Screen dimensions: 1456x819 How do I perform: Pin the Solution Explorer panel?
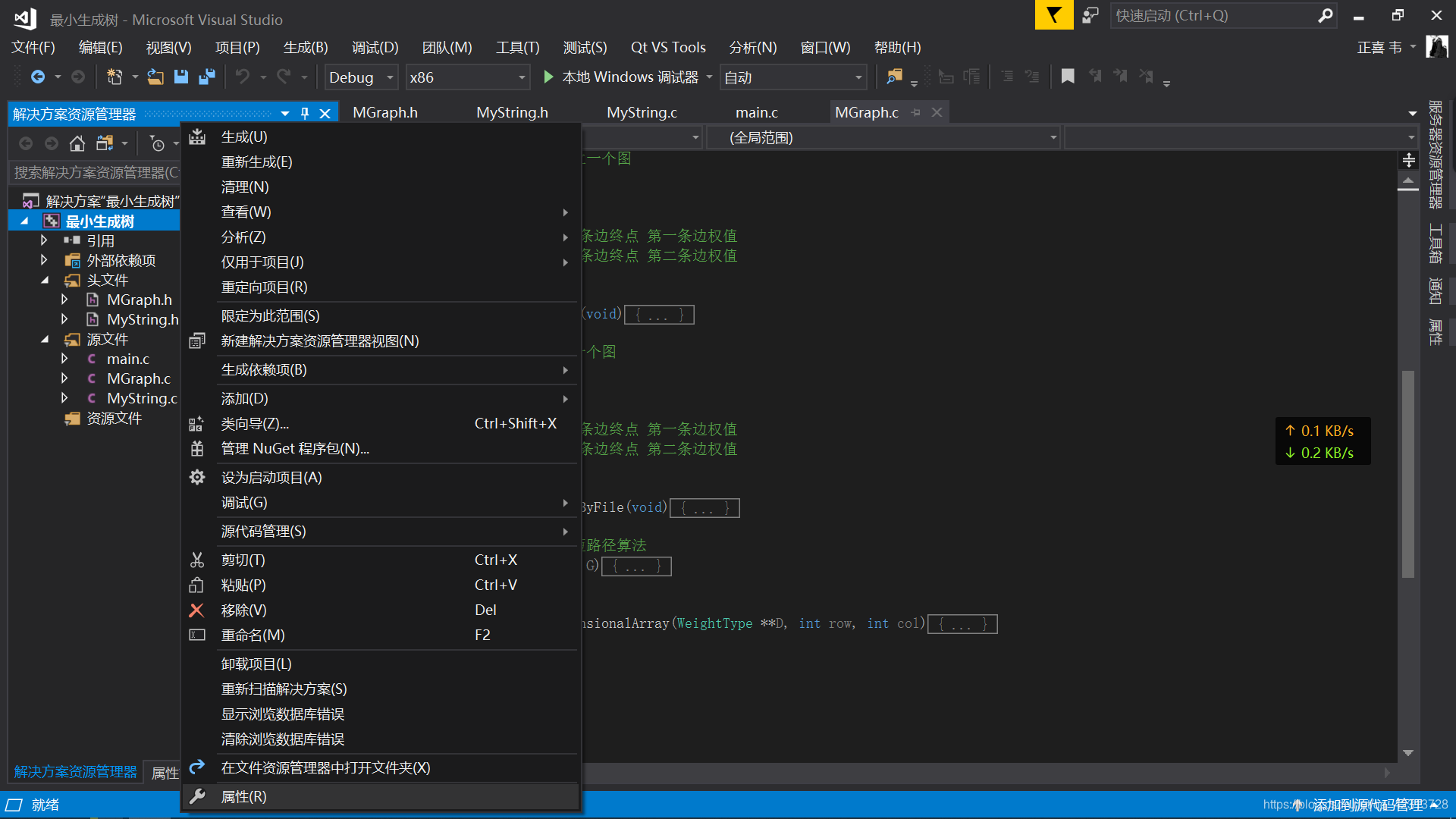305,114
